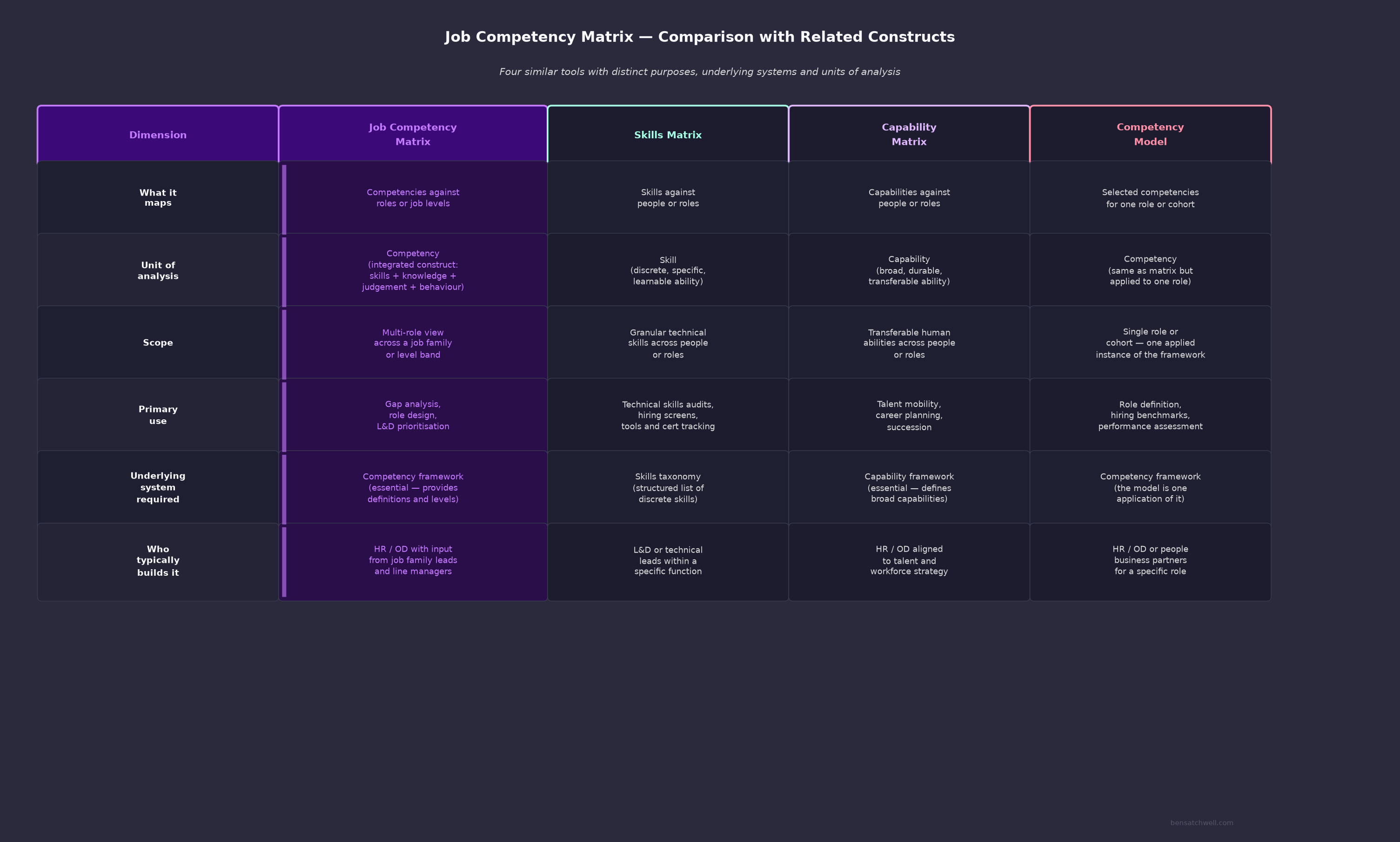Click 'Selected competencies for one role or cohort'
Image resolution: width=1400 pixels, height=842 pixels.
click(1150, 198)
